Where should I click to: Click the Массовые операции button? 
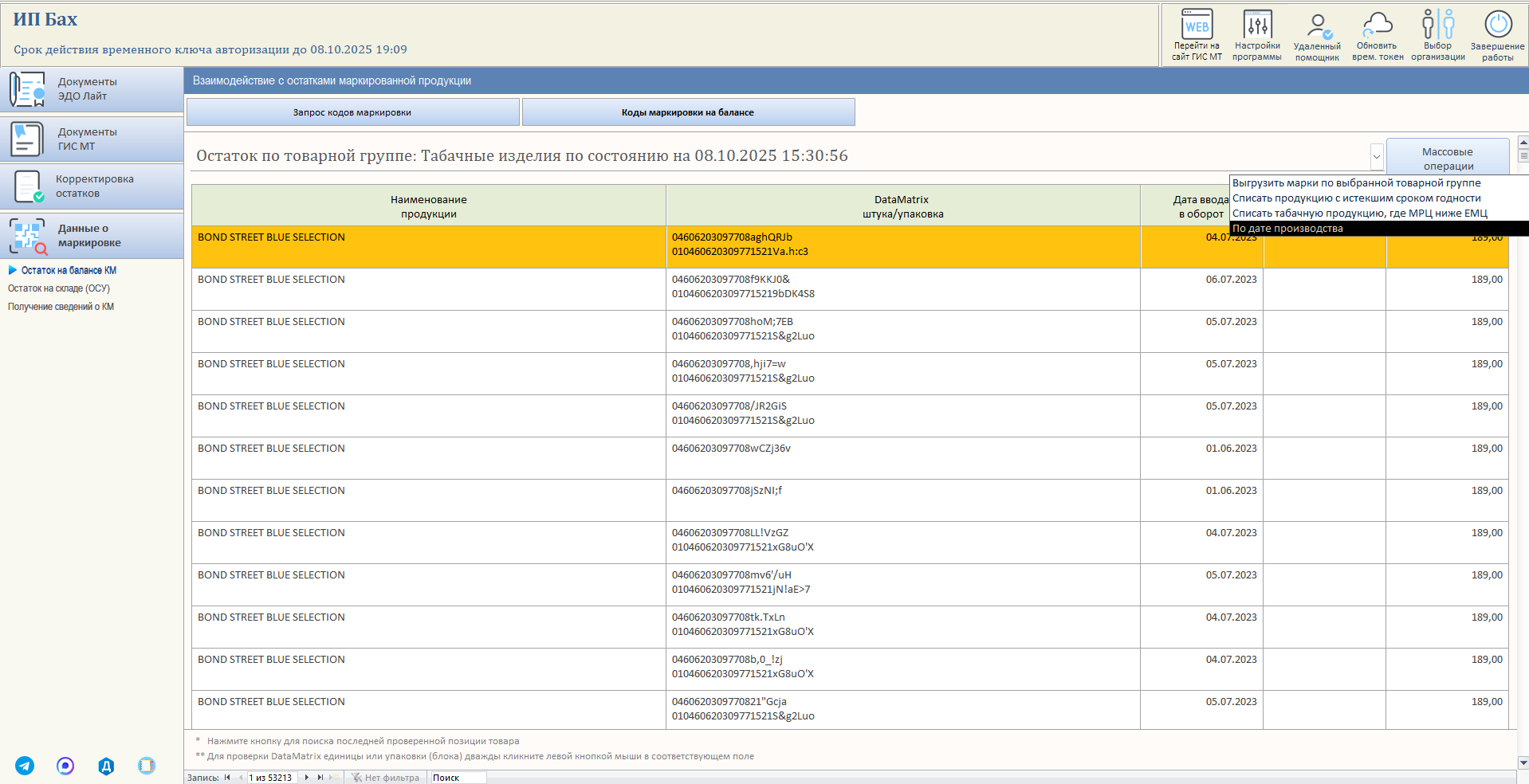pyautogui.click(x=1448, y=159)
